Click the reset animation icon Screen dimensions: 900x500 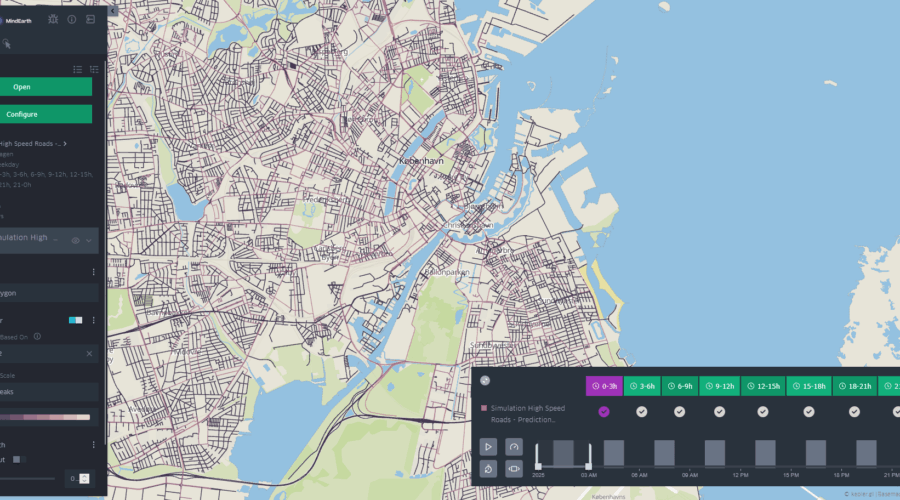(x=489, y=468)
